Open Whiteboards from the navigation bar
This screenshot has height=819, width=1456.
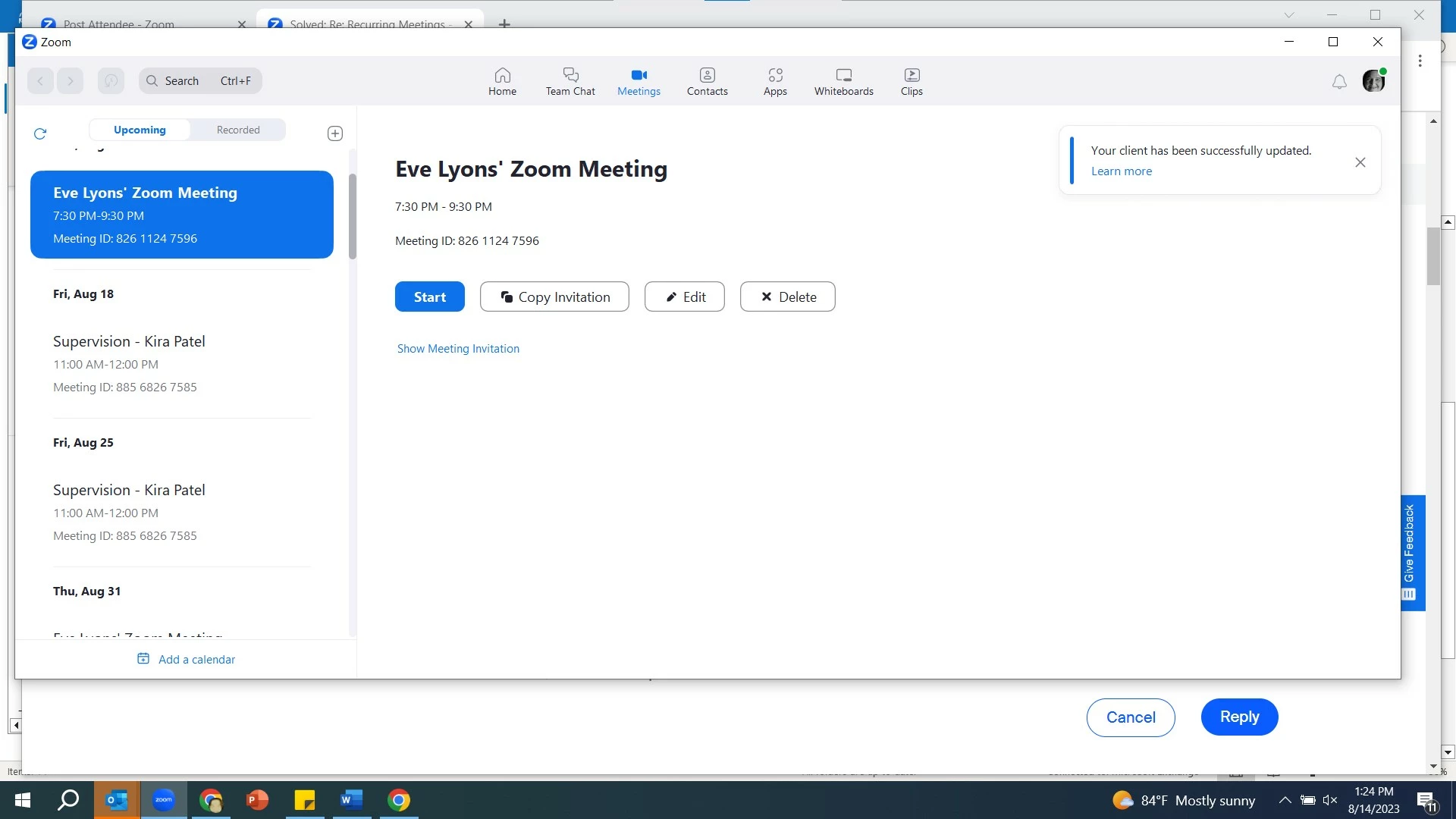tap(843, 81)
